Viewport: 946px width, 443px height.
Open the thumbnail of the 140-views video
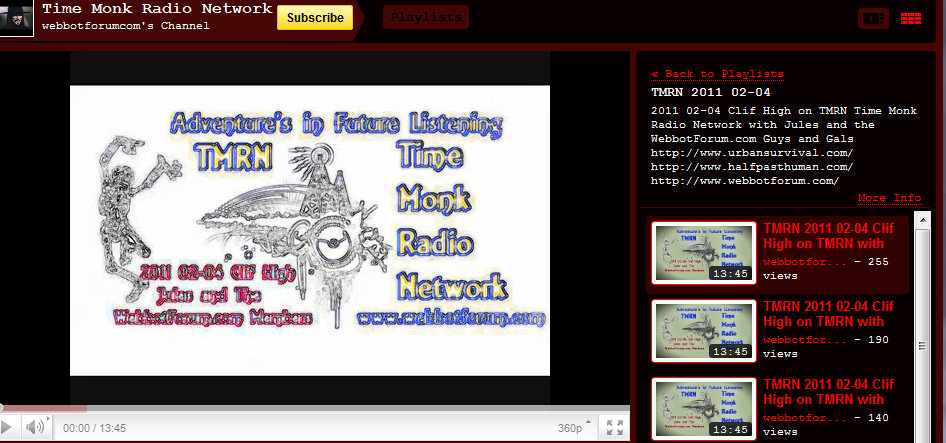pos(704,409)
